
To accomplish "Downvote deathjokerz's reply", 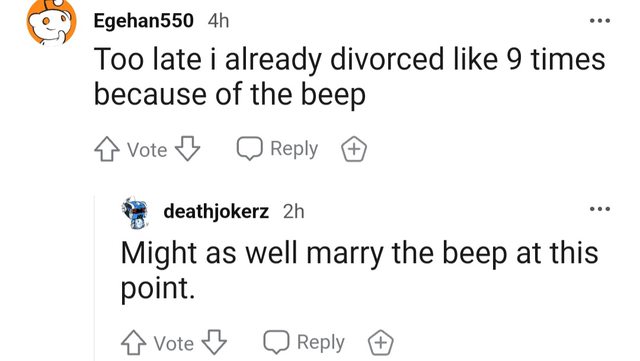I will [214, 342].
